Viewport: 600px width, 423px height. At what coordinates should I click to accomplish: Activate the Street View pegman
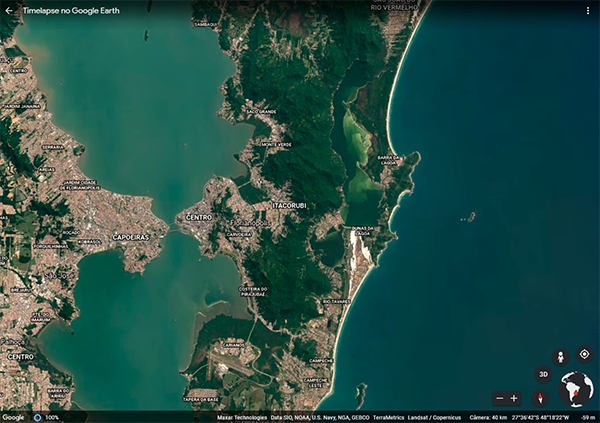[561, 357]
